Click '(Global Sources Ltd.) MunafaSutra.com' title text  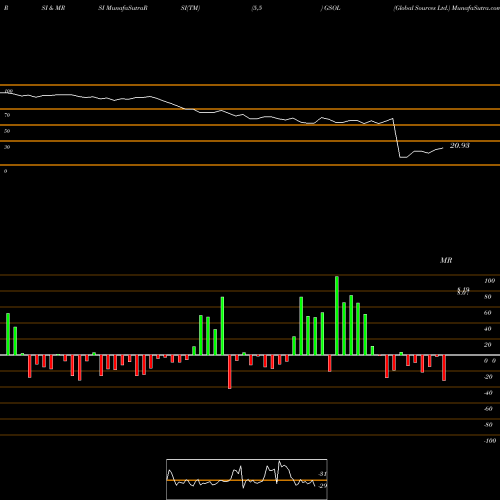(x=446, y=8)
